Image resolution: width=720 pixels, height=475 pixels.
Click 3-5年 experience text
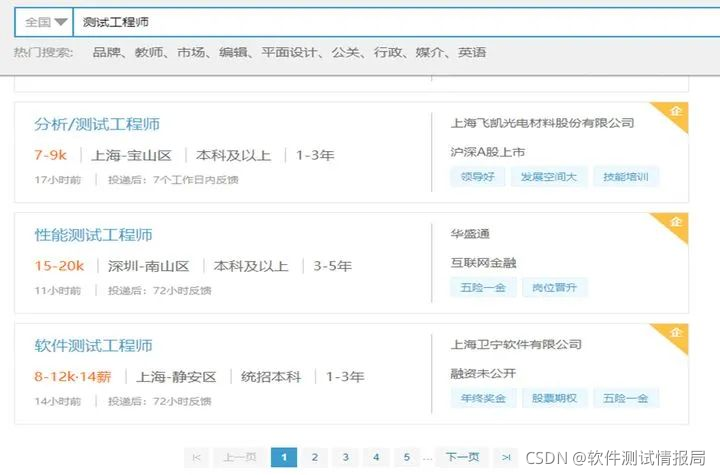332,266
